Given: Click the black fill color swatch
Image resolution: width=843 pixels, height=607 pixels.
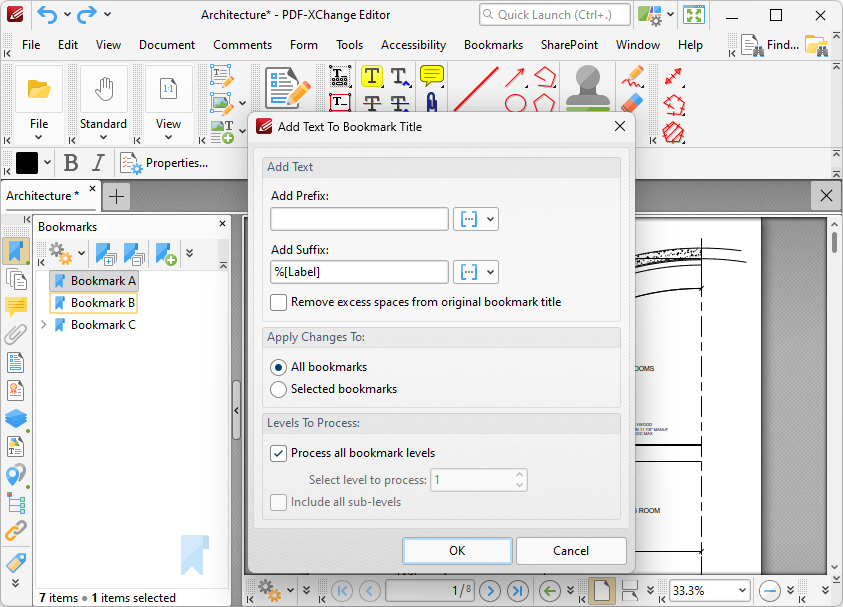Looking at the screenshot, I should pos(27,162).
